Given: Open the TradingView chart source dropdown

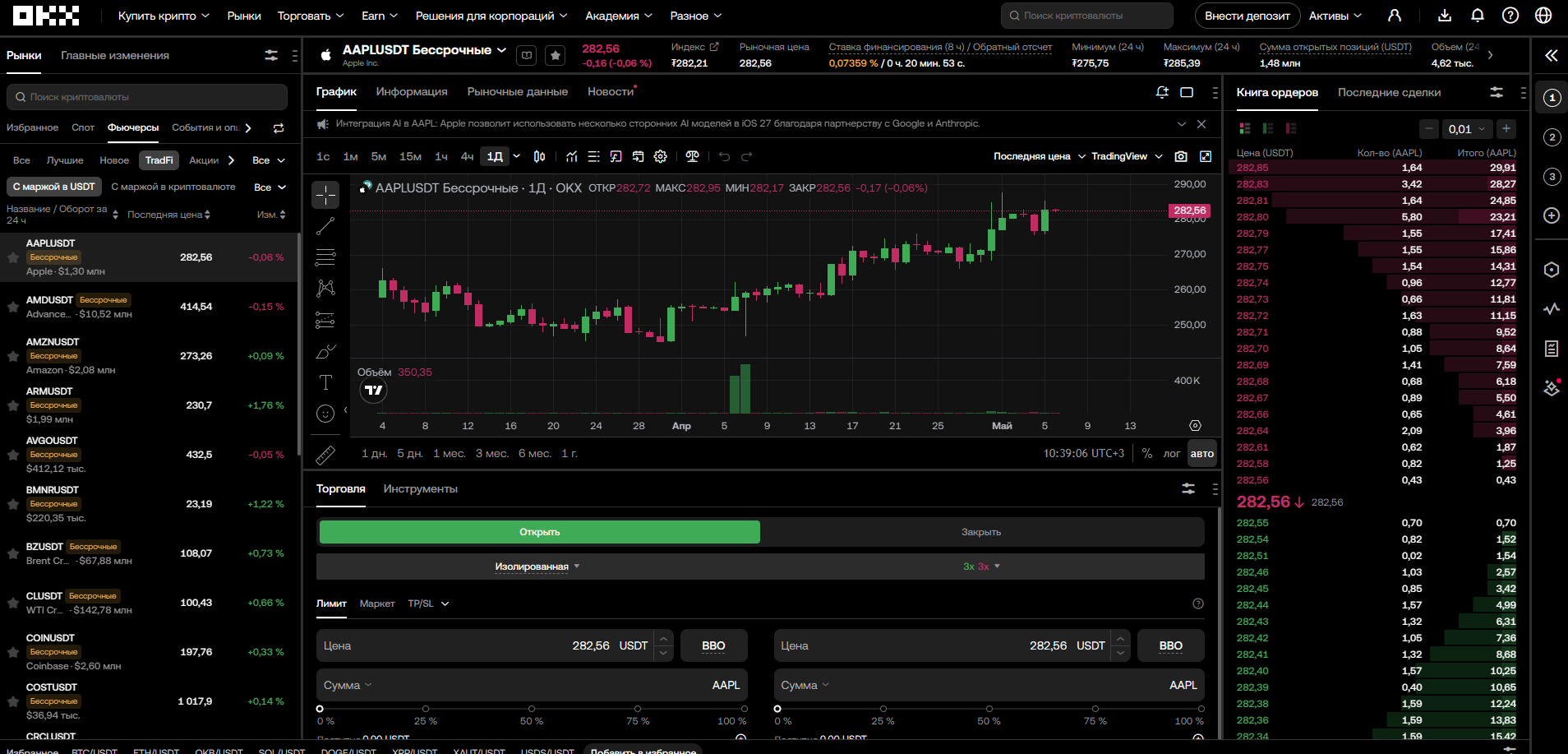Looking at the screenshot, I should [1127, 156].
